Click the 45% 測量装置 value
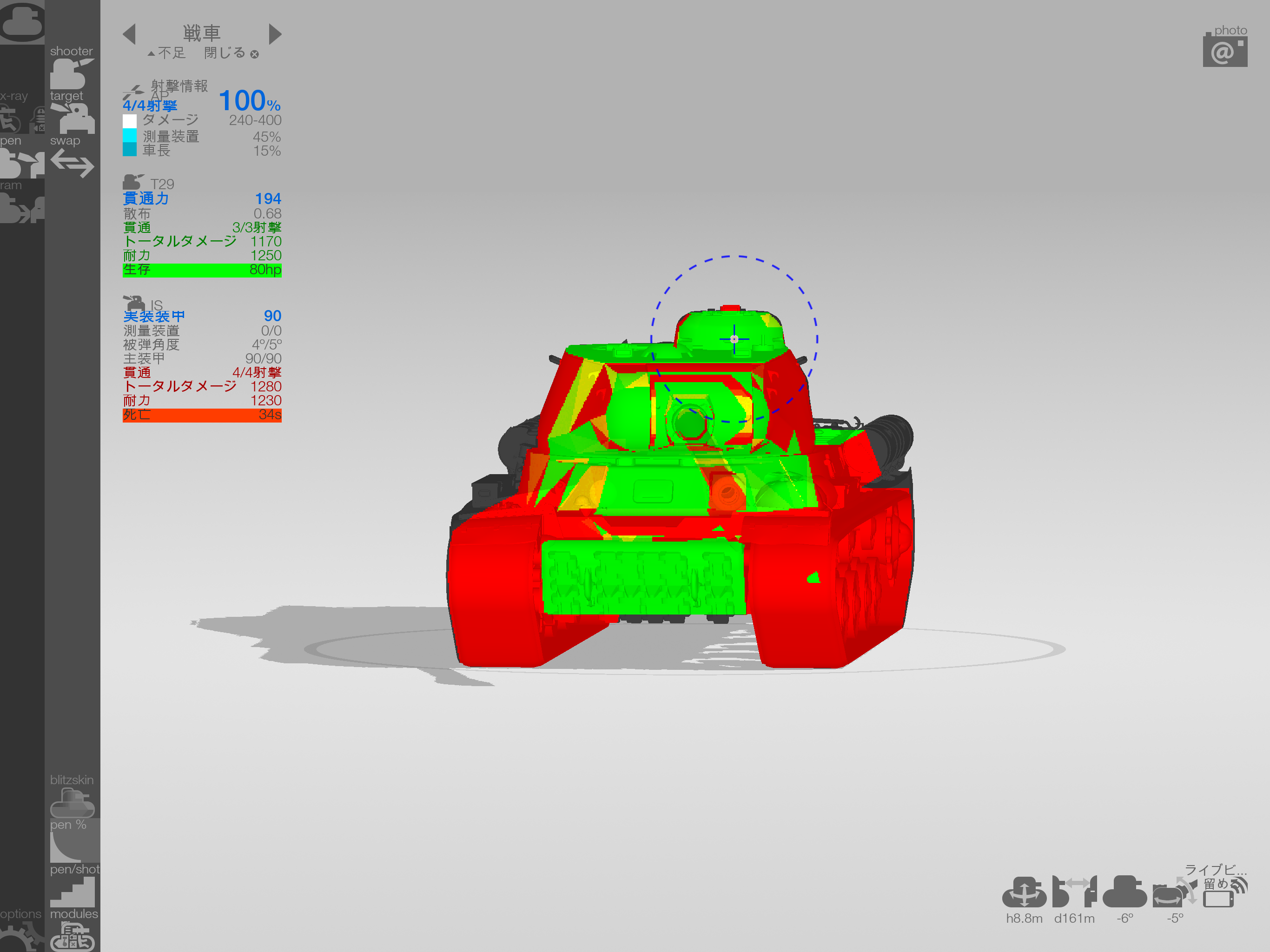 pos(266,137)
